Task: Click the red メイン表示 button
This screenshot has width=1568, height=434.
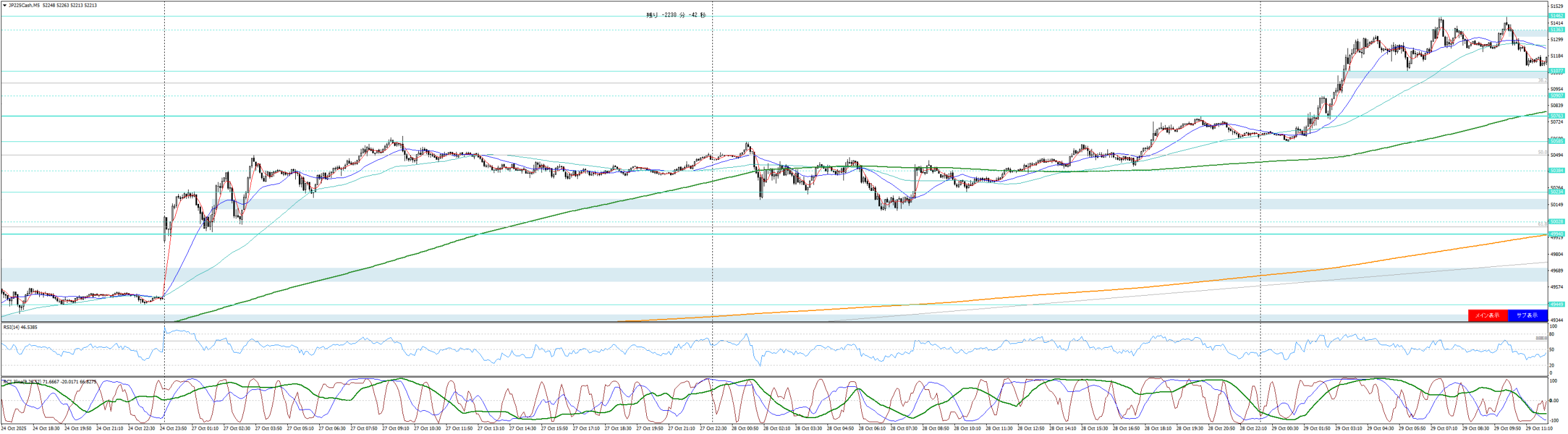Action: pos(1487,315)
